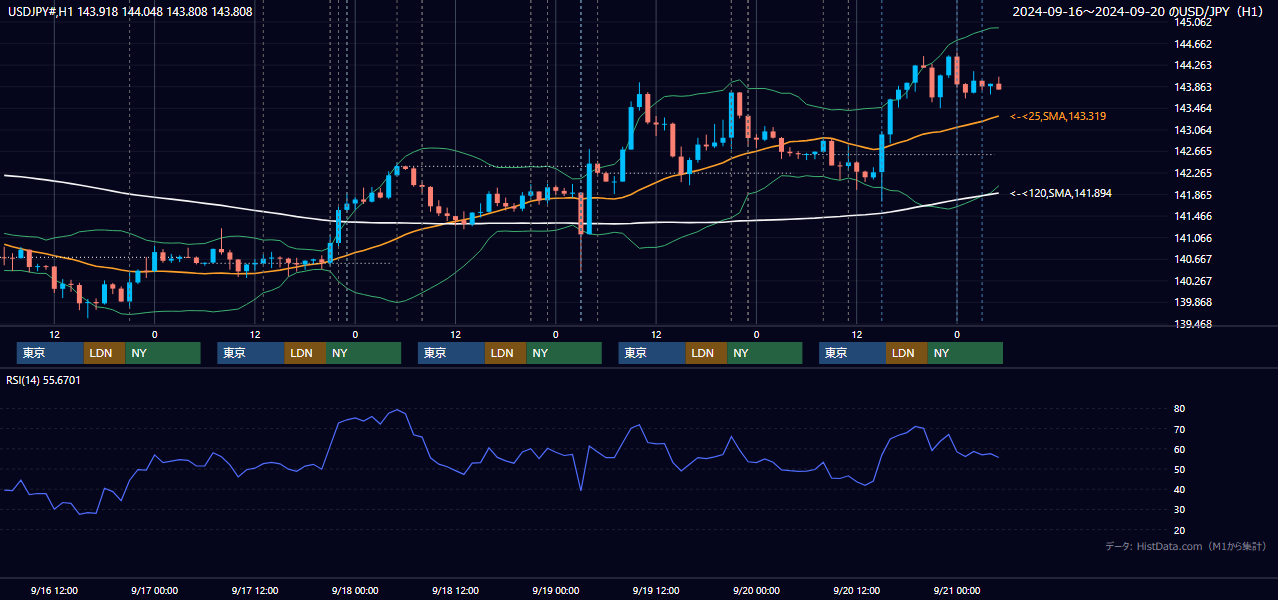Click the RSI scale value 30
Viewport: 1278px width, 600px height.
[x=1180, y=509]
